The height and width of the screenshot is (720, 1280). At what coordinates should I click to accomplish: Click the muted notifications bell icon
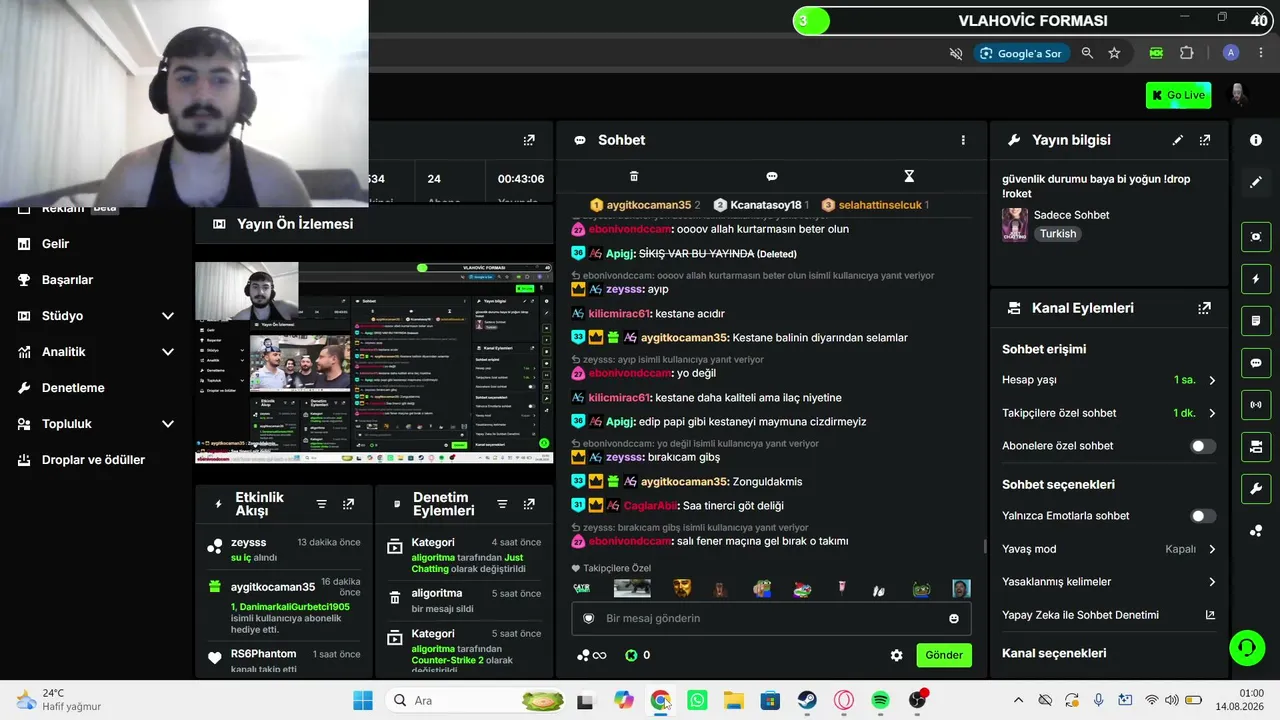956,53
